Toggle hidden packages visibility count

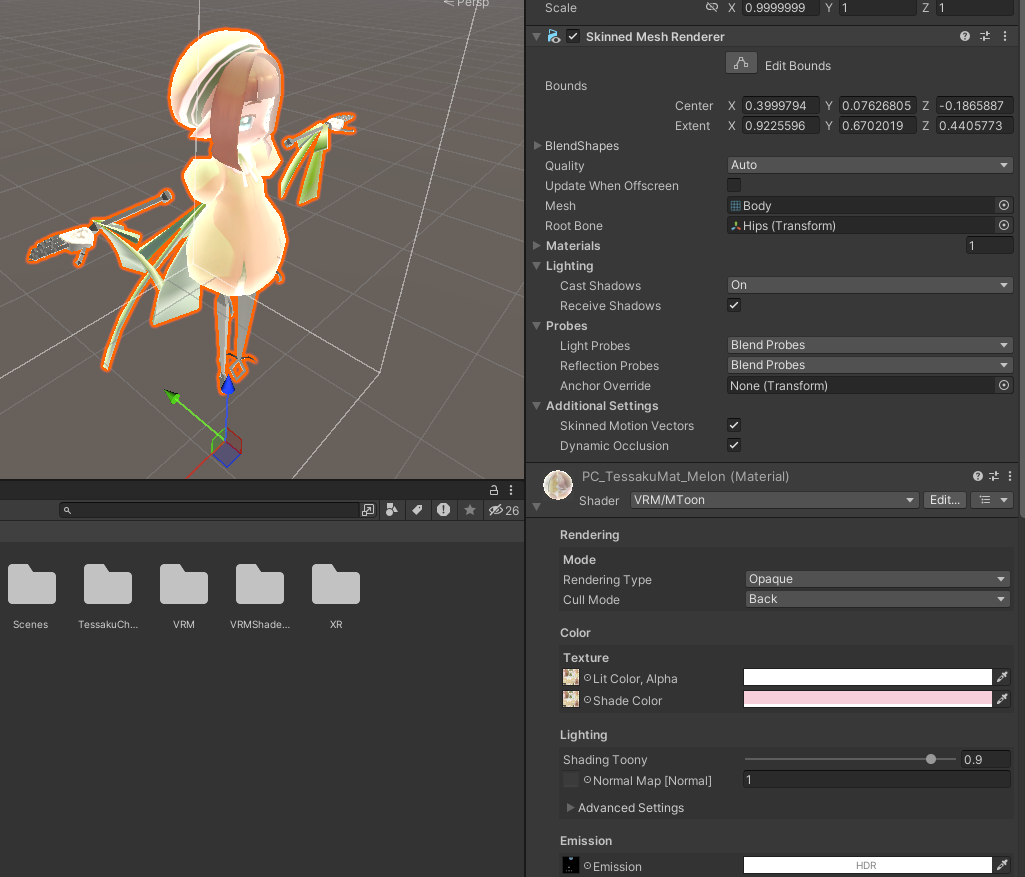[503, 510]
